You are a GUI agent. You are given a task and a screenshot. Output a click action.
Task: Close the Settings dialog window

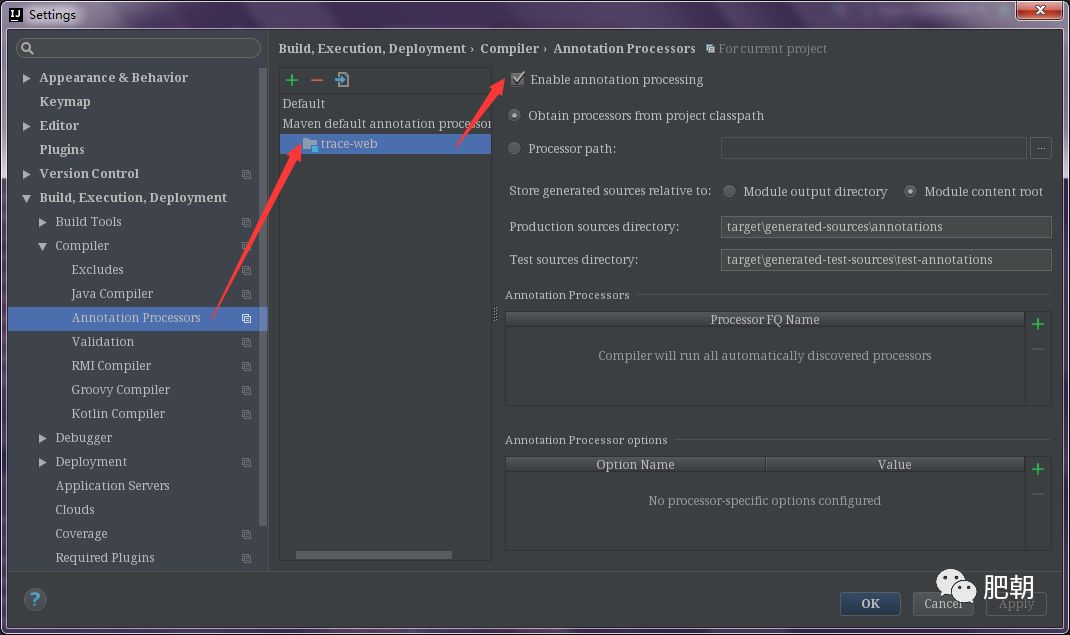(1039, 10)
